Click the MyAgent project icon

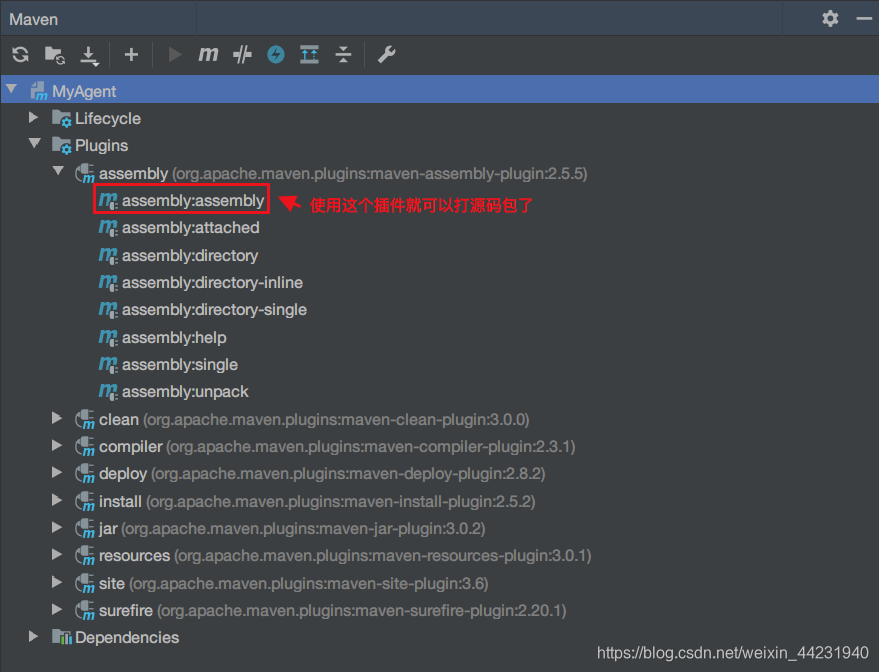click(39, 91)
